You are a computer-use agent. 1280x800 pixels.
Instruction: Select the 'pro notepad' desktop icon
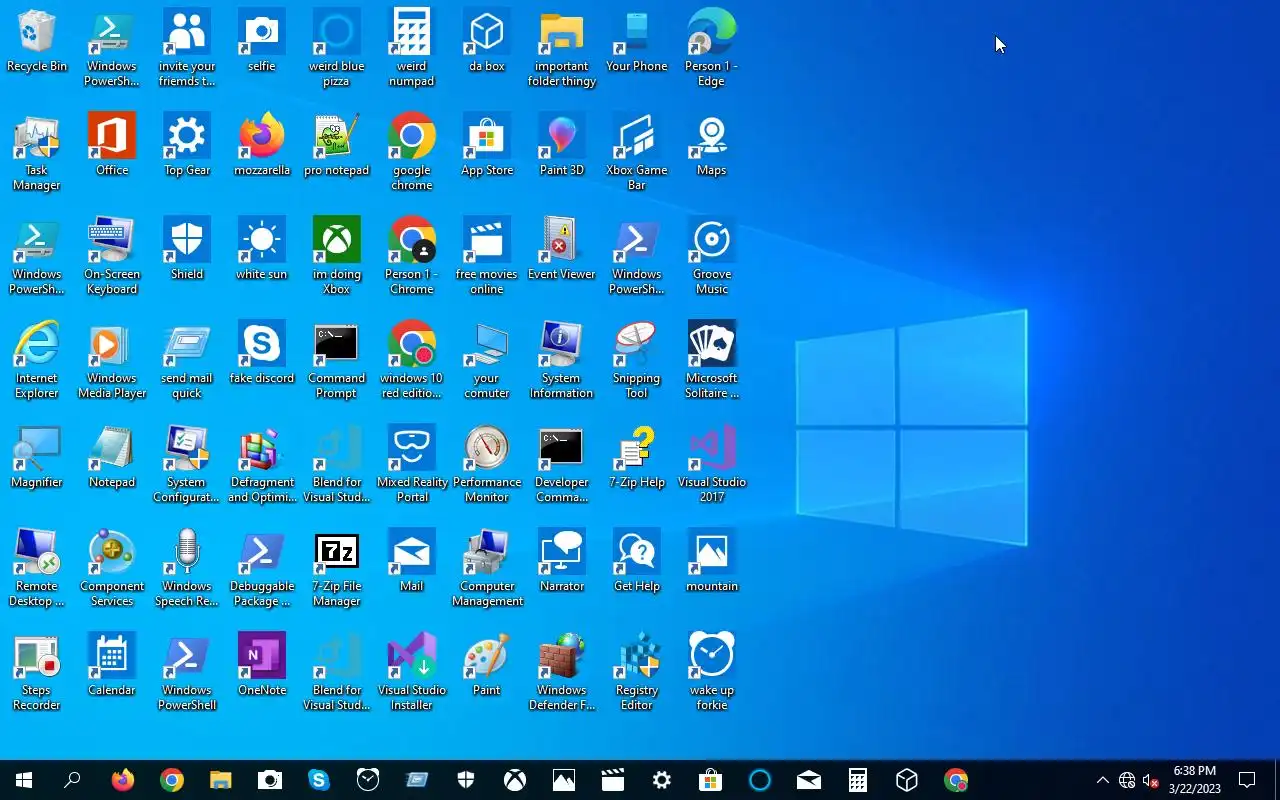(337, 146)
